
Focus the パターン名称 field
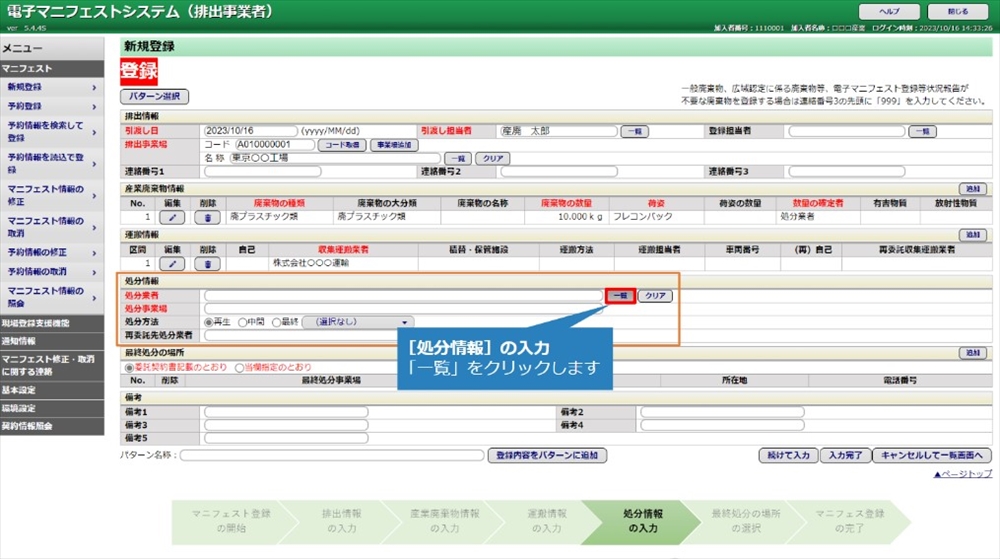tap(332, 456)
